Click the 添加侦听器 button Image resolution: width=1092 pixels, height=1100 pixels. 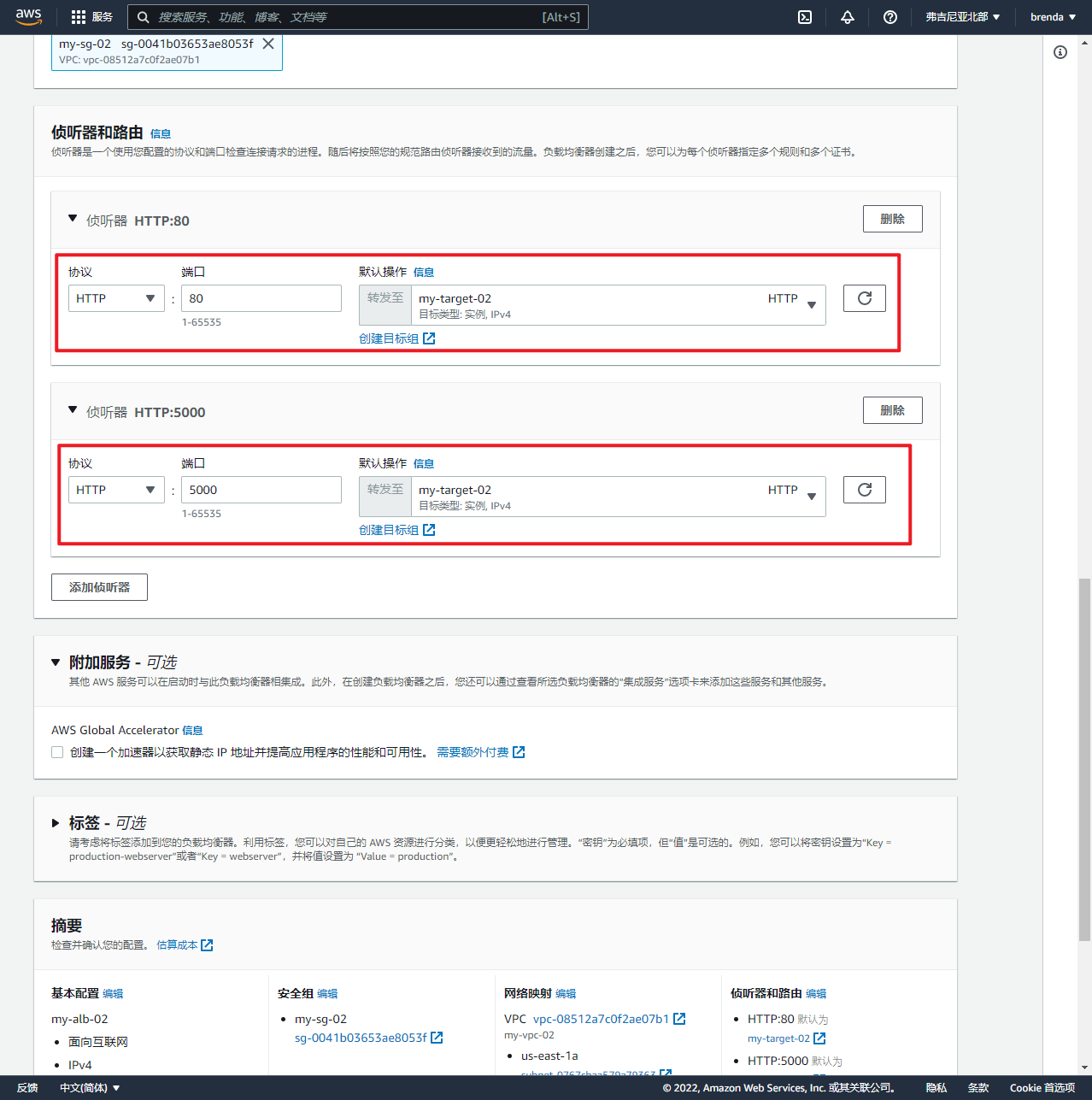[99, 587]
